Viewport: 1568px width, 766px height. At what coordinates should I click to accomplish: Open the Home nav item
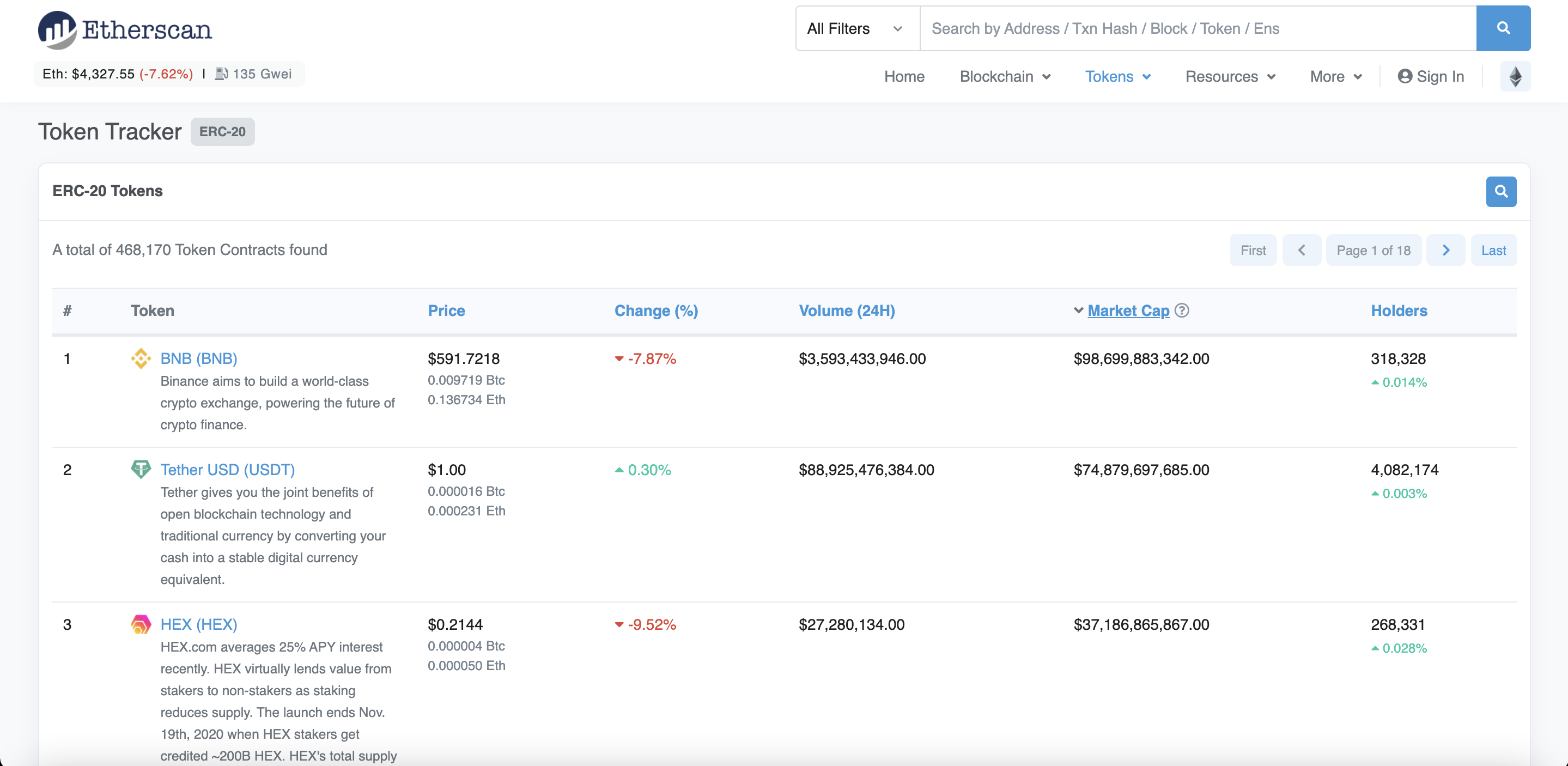[x=904, y=77]
